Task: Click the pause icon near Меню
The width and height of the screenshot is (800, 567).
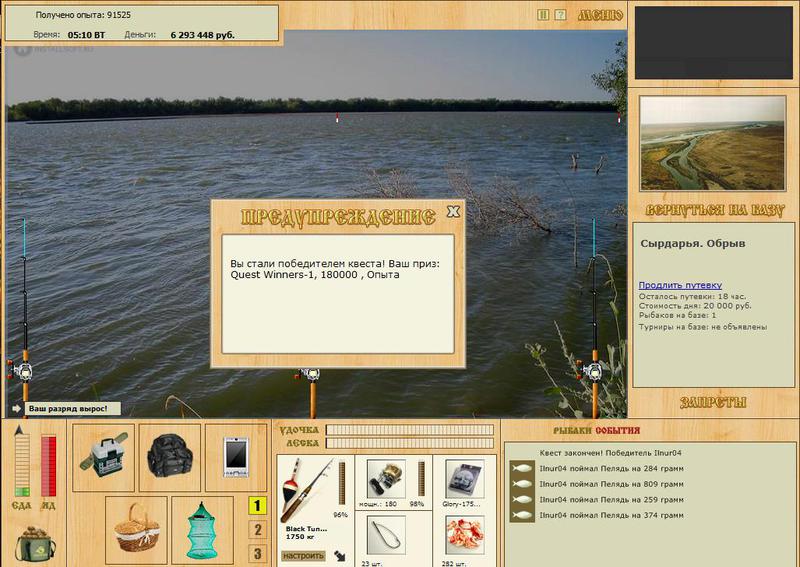Action: pyautogui.click(x=543, y=15)
